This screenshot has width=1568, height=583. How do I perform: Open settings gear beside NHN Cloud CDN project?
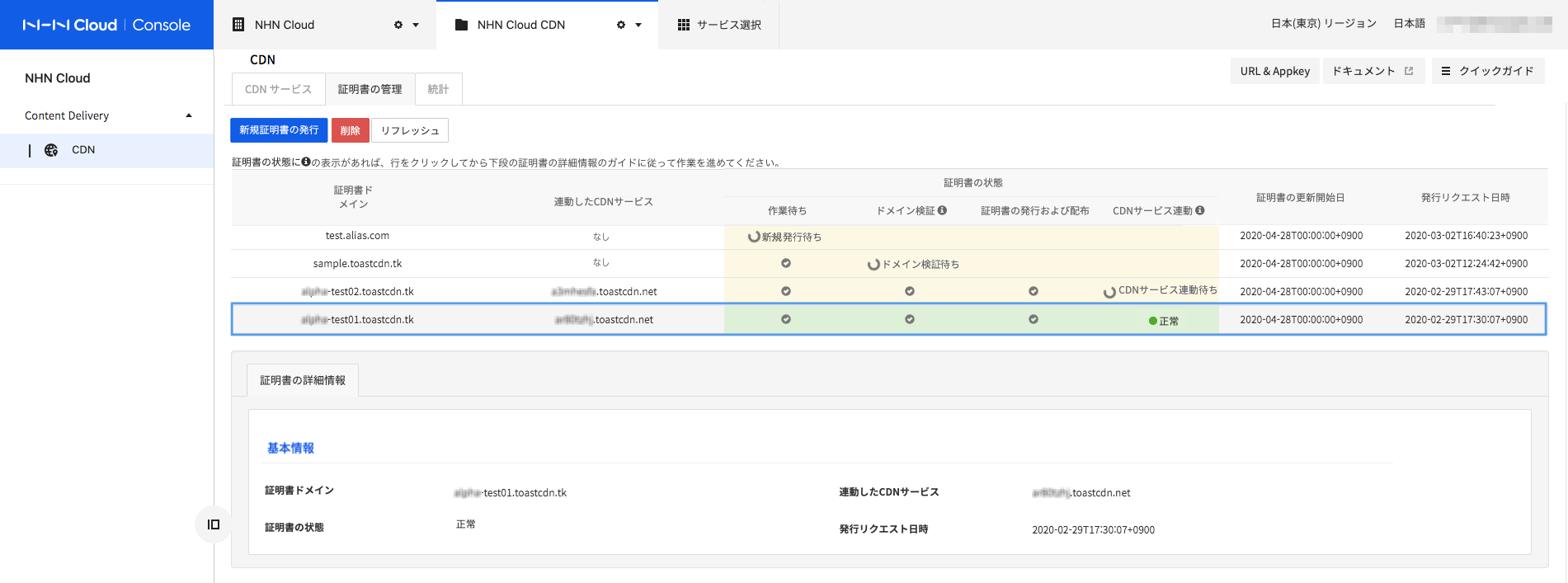(621, 25)
